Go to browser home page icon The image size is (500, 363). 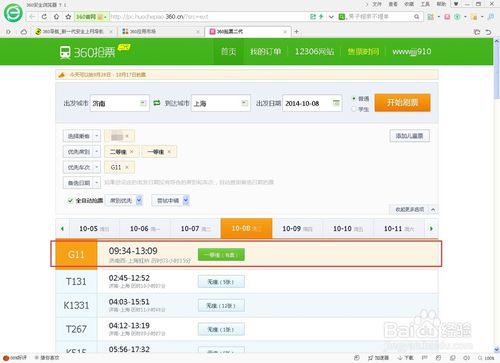coord(56,17)
